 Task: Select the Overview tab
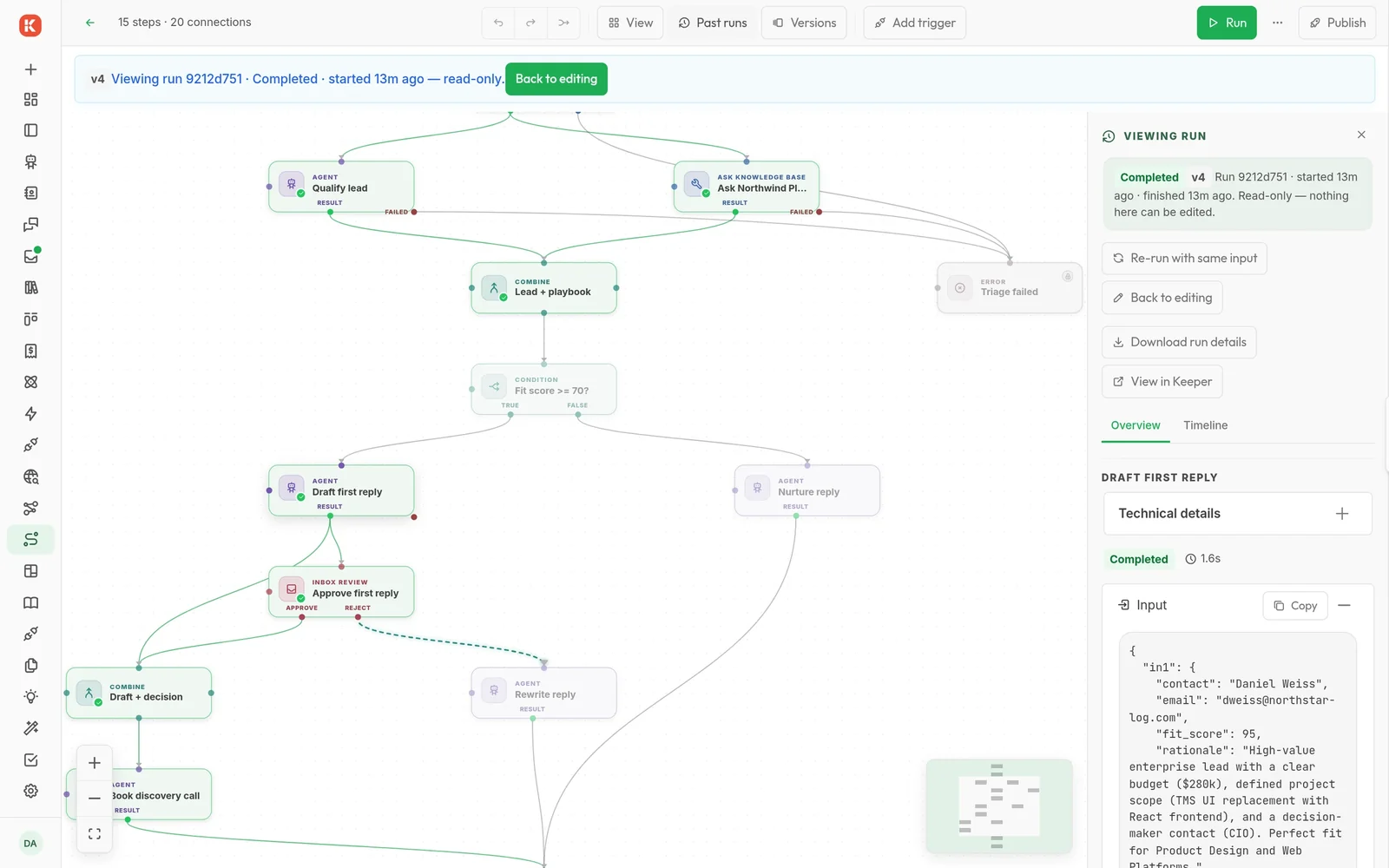pyautogui.click(x=1136, y=425)
